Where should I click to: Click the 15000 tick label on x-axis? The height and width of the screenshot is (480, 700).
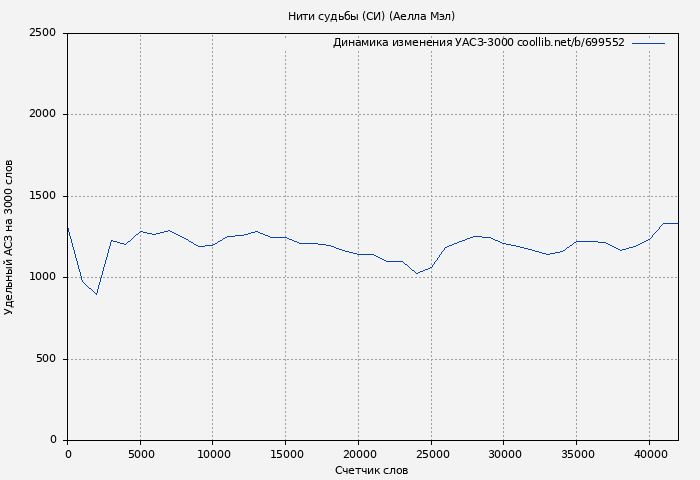click(285, 454)
